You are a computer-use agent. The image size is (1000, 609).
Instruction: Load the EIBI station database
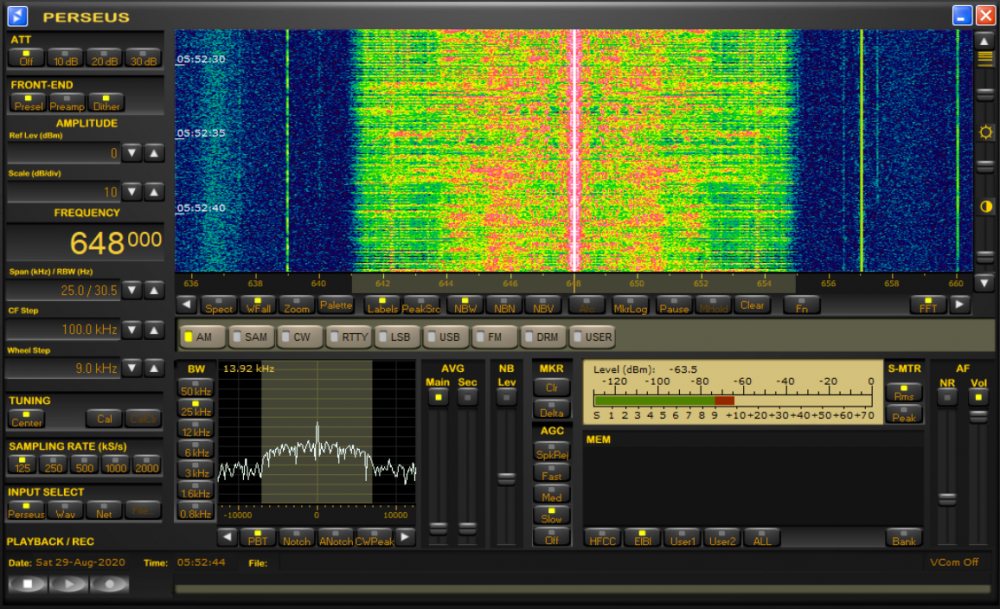coord(642,538)
